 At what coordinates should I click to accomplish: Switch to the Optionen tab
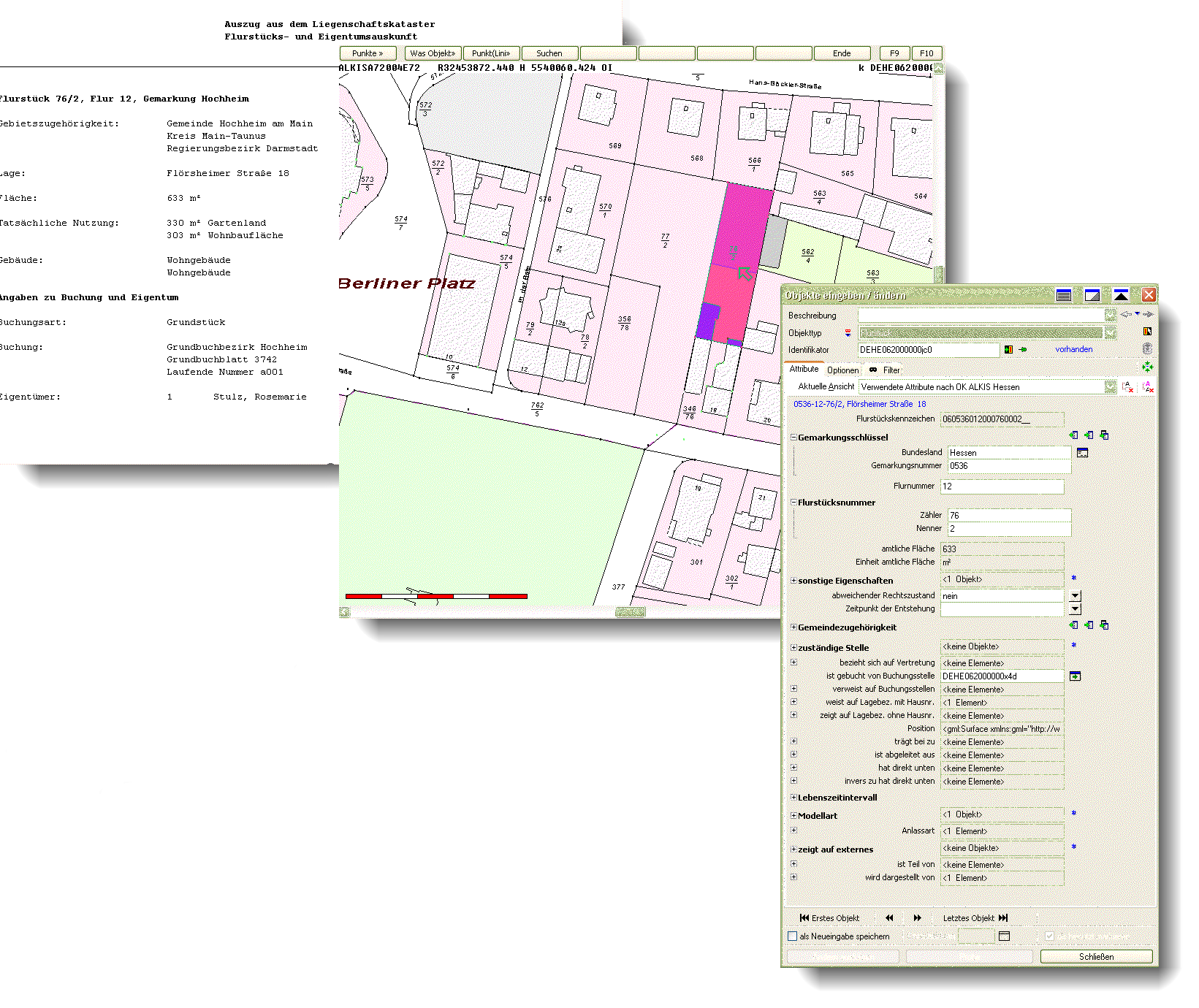(842, 370)
